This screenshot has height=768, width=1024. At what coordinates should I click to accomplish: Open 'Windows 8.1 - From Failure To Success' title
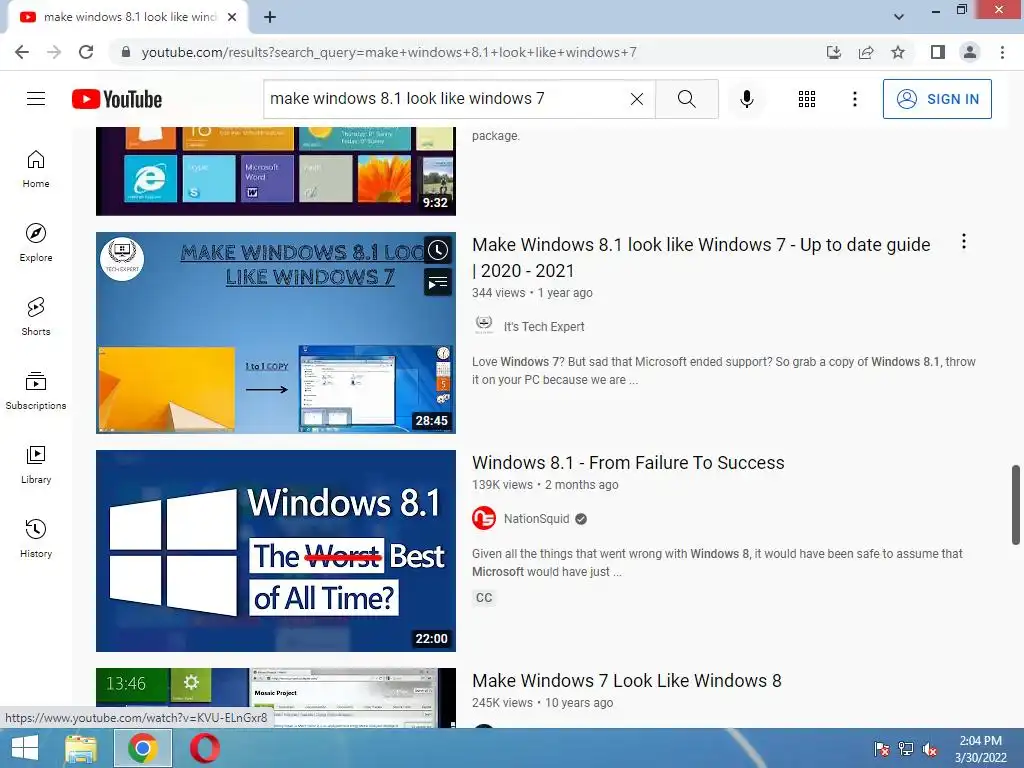628,462
